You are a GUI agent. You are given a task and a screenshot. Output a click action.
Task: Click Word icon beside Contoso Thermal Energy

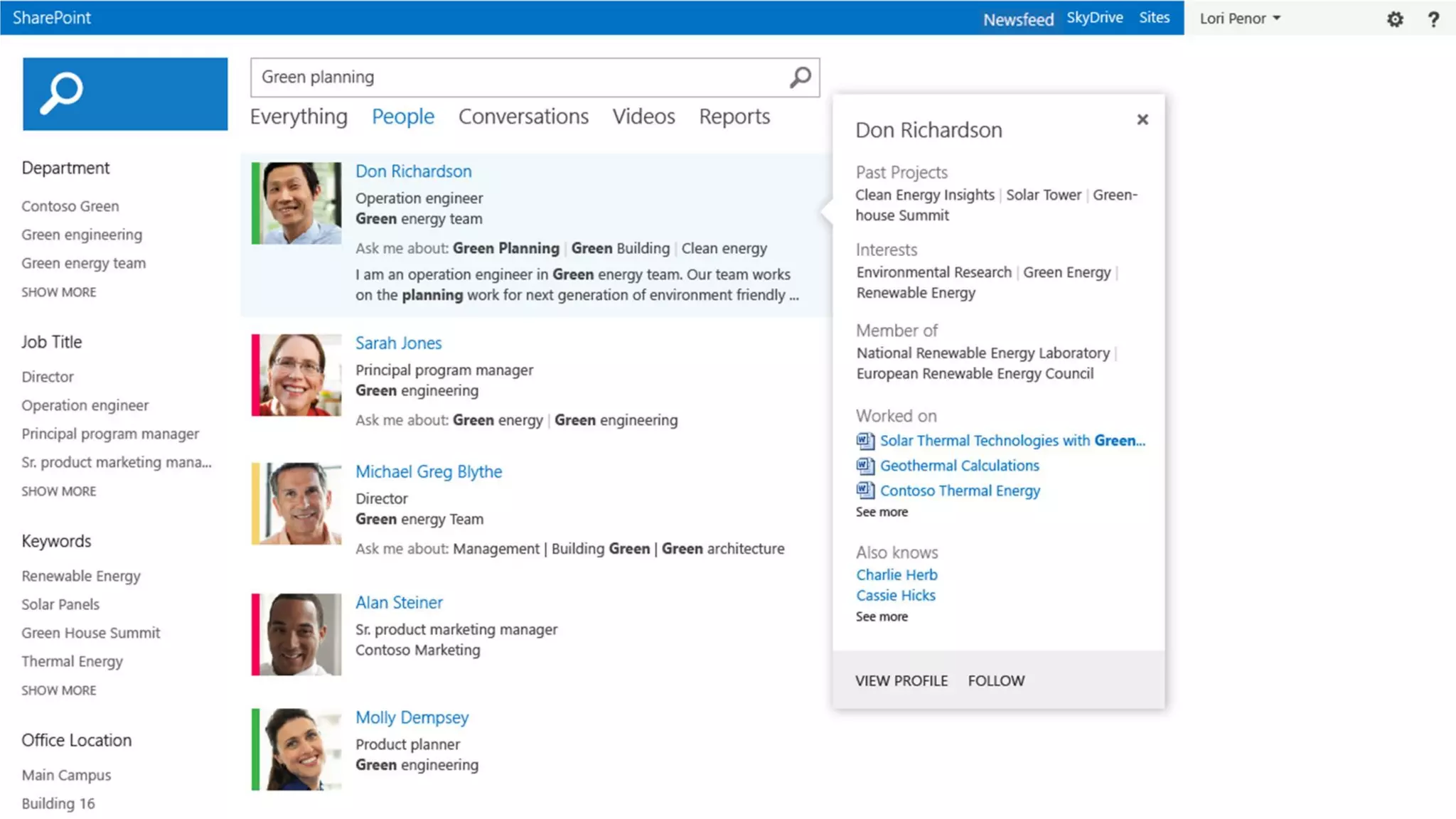pyautogui.click(x=864, y=491)
